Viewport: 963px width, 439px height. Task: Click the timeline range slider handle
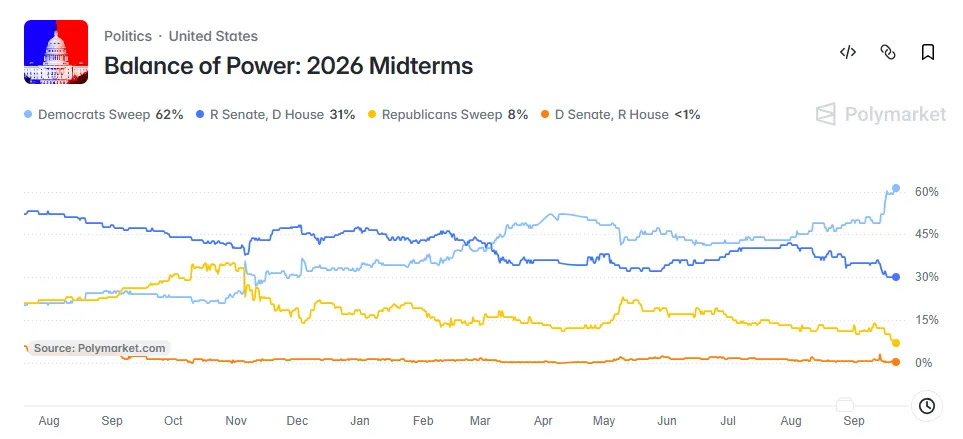click(845, 405)
